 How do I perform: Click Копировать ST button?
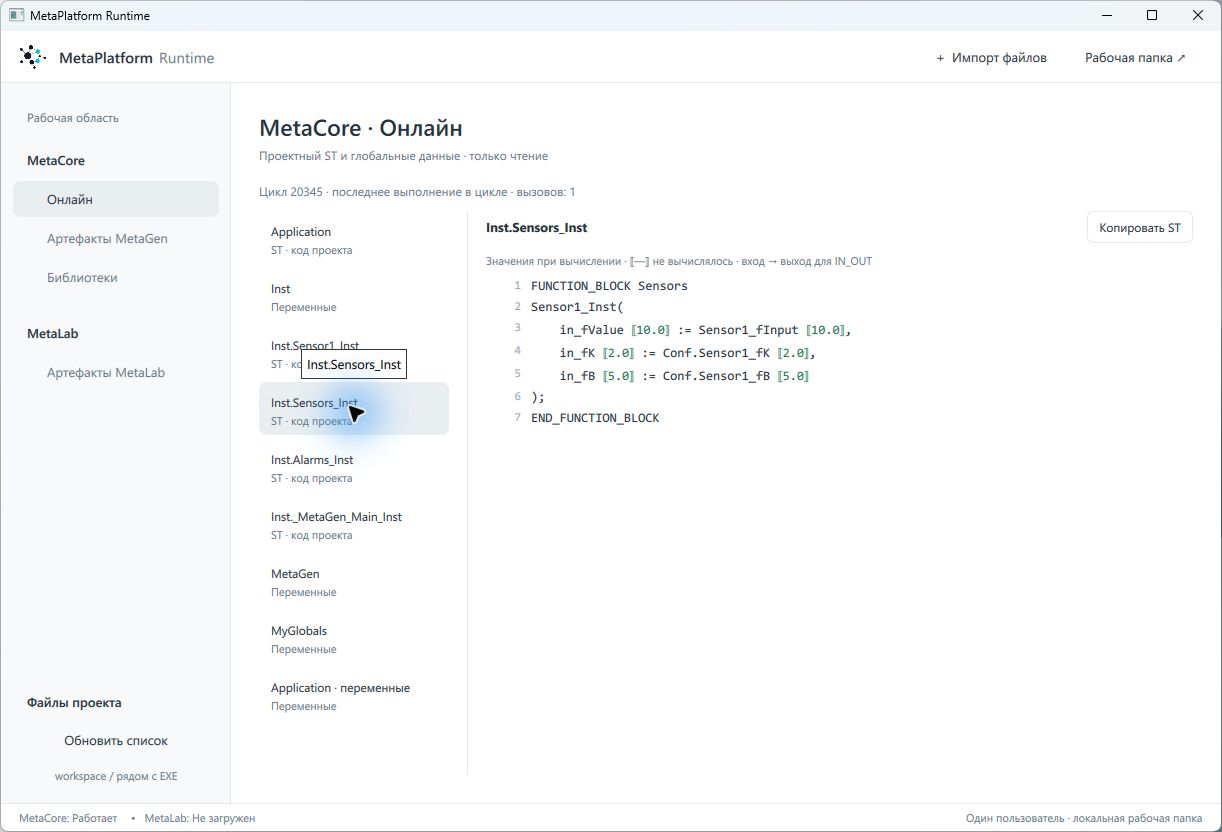point(1139,228)
